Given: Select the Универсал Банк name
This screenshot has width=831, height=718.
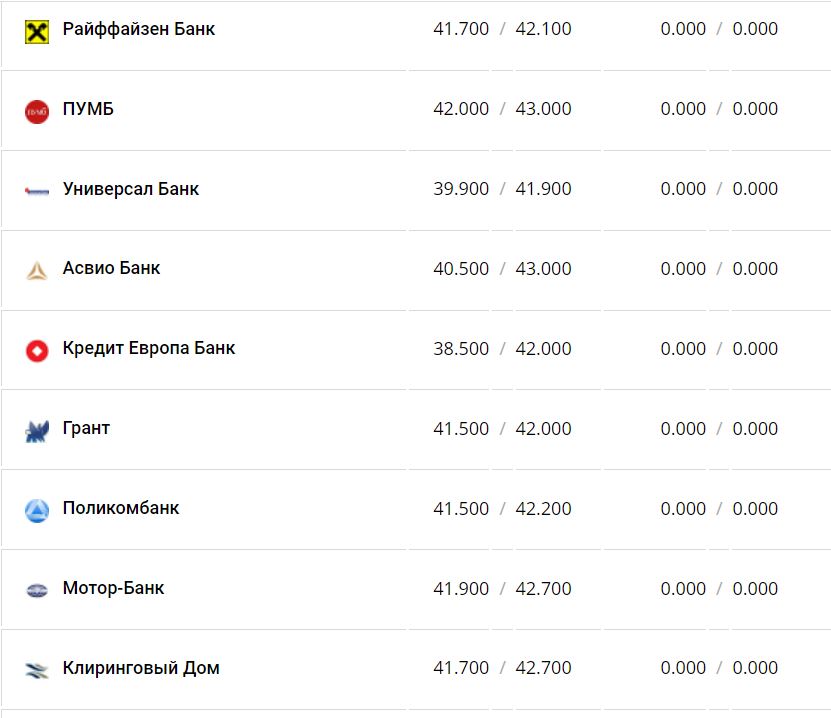Looking at the screenshot, I should click(130, 189).
